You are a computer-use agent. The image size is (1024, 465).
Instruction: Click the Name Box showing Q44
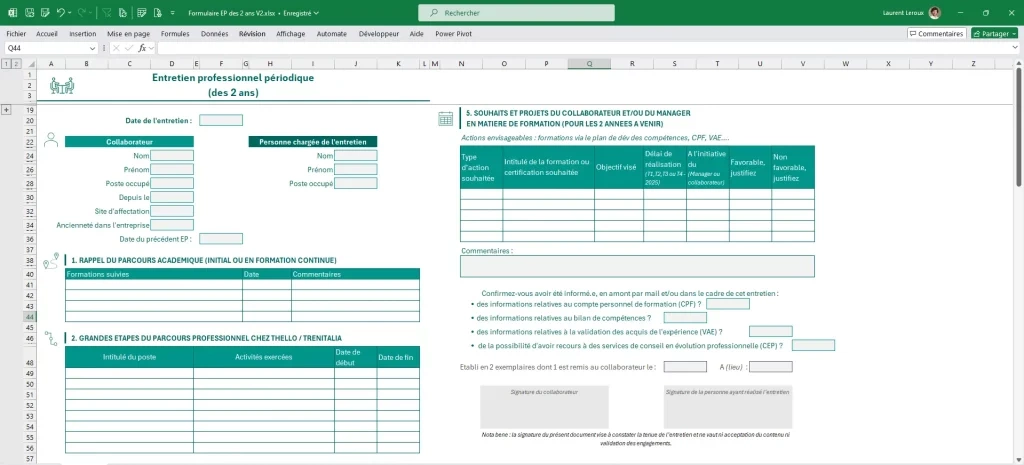click(x=46, y=48)
